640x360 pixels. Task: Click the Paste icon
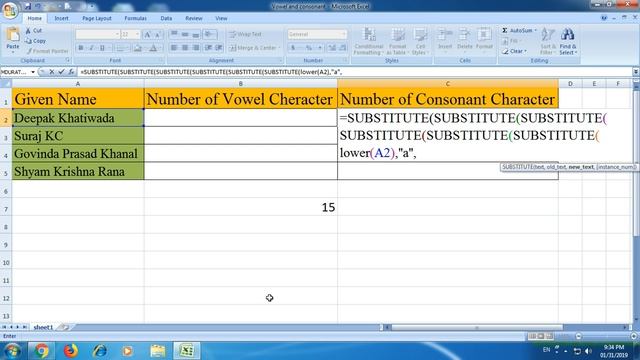[x=13, y=36]
